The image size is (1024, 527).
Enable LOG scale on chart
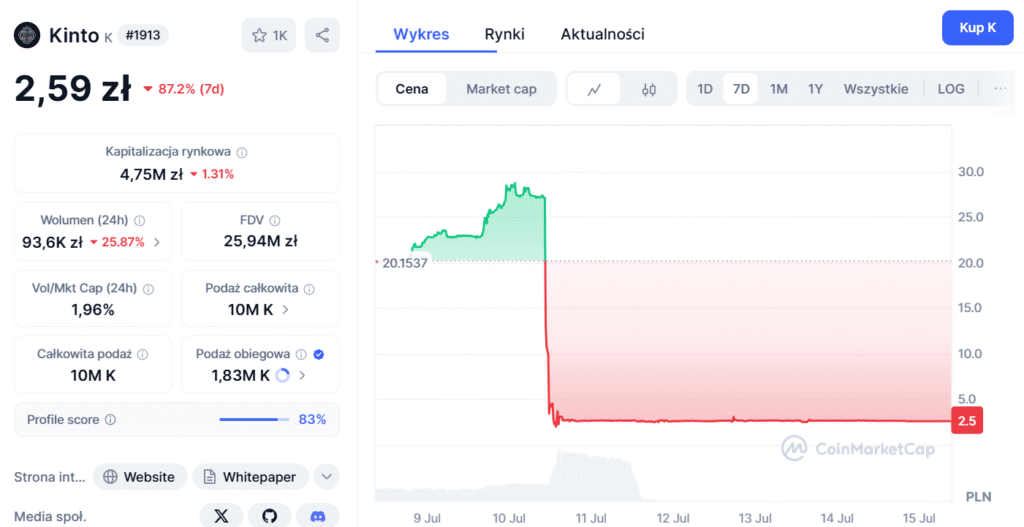951,89
